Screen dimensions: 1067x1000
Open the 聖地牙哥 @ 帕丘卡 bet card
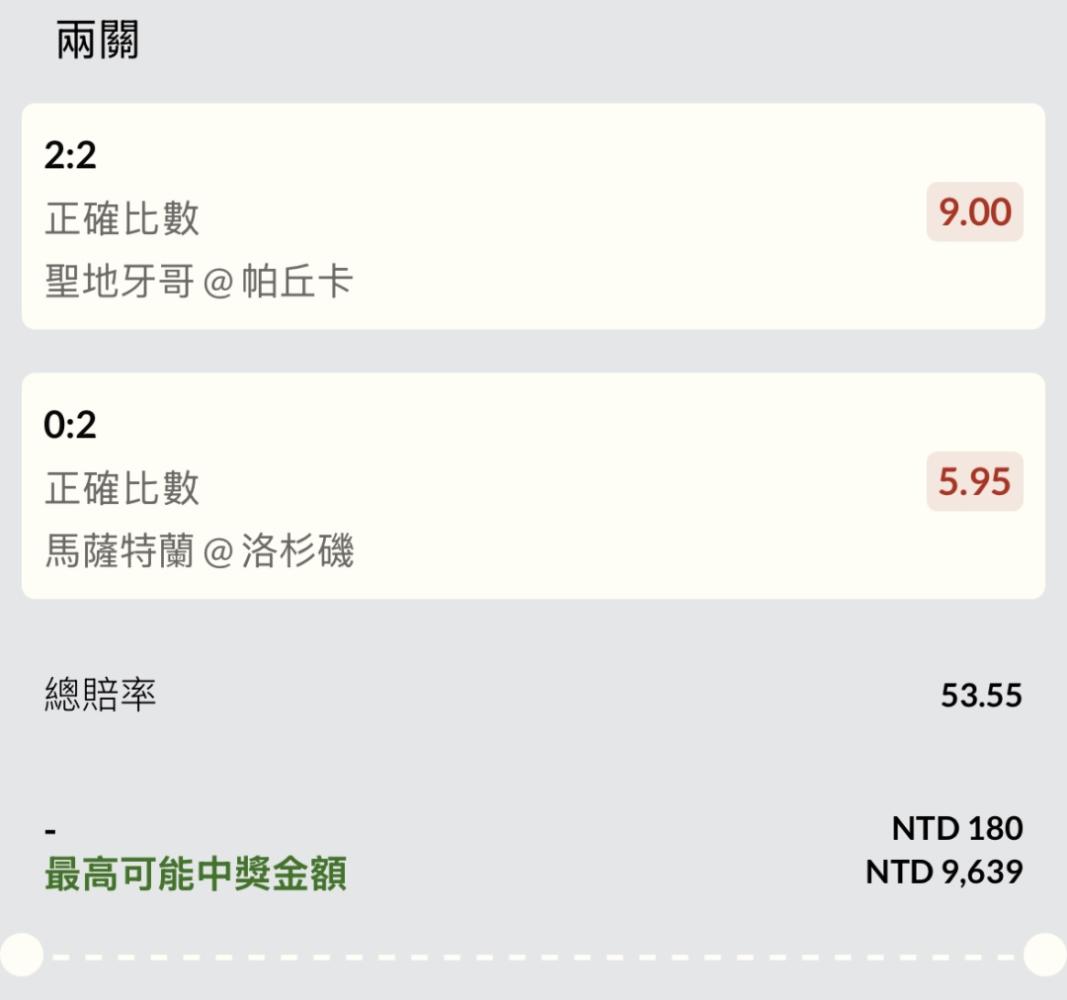(x=533, y=216)
